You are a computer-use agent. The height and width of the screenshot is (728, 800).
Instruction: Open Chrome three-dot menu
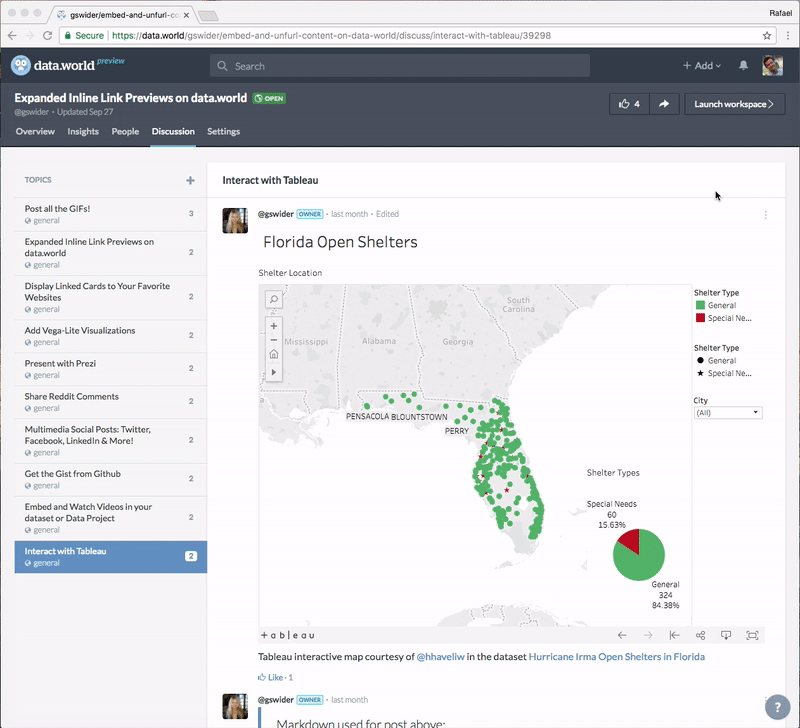pos(788,35)
